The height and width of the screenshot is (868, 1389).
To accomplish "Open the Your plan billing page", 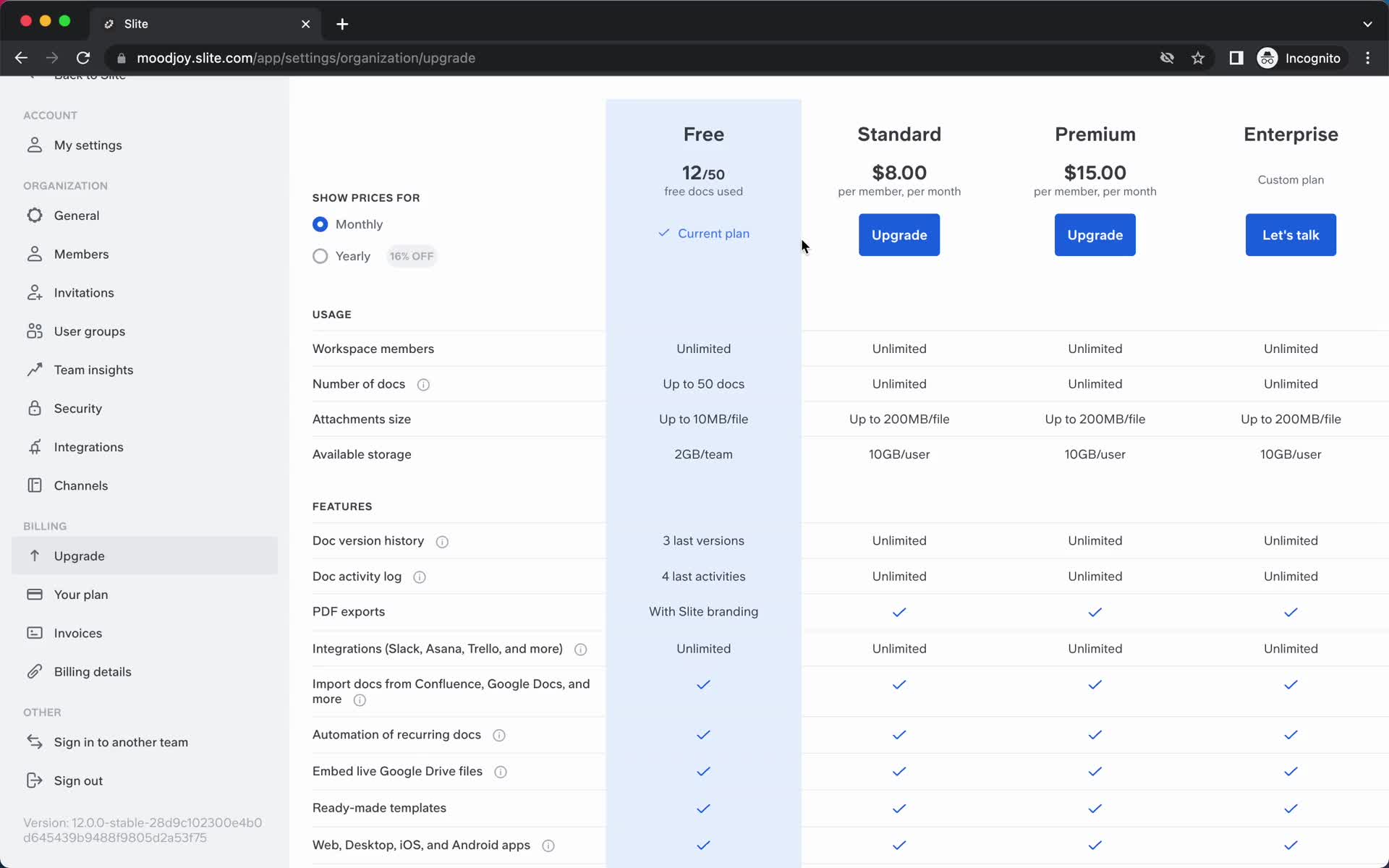I will coord(145,595).
